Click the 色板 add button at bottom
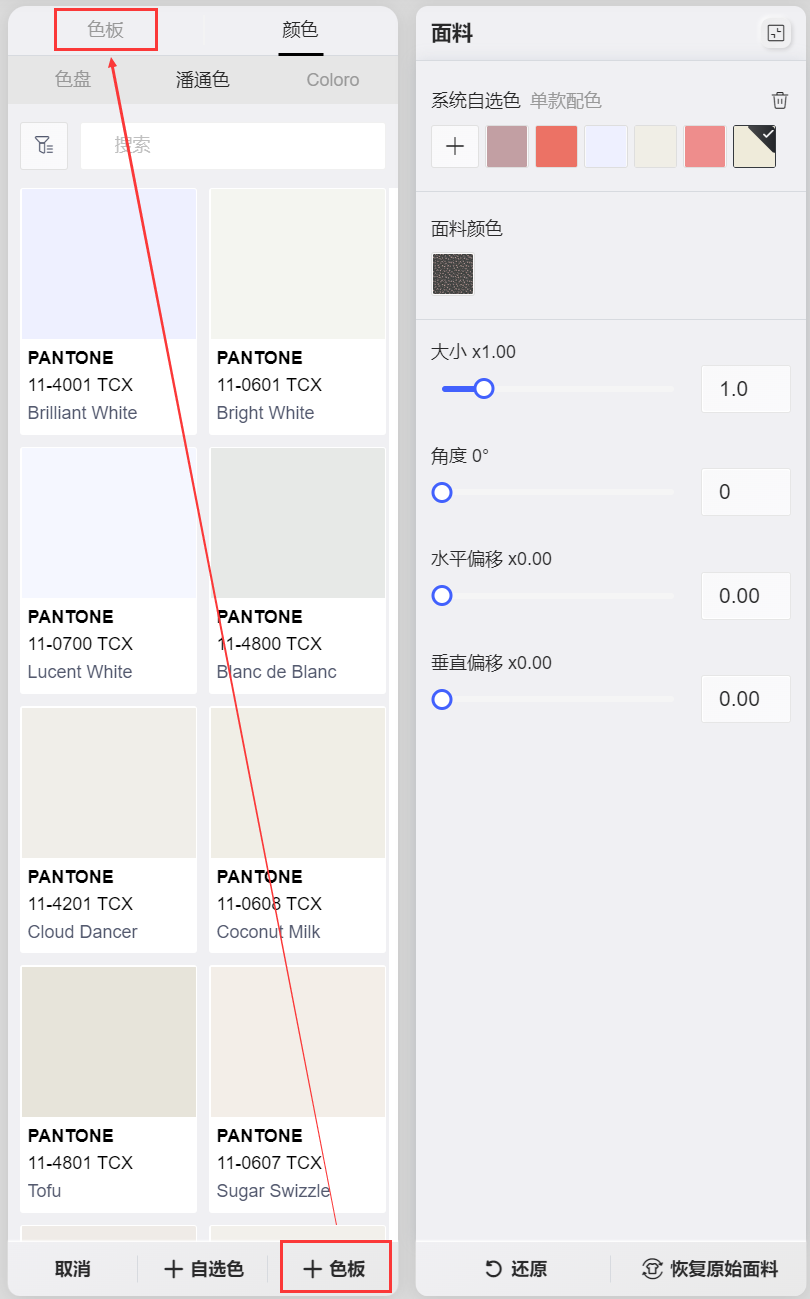 pos(334,1269)
